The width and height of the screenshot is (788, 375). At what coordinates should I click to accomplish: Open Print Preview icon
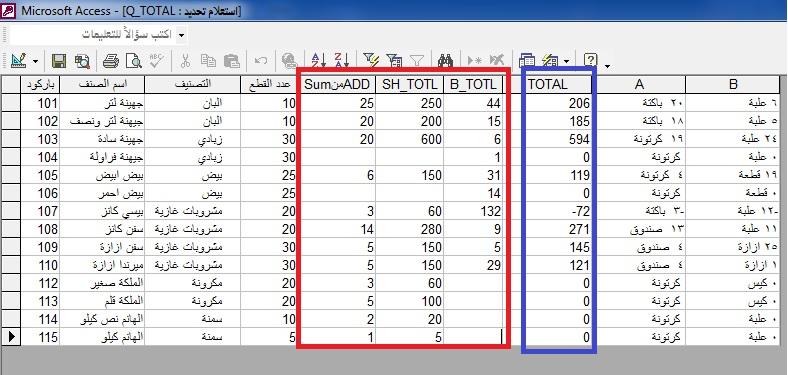[134, 61]
